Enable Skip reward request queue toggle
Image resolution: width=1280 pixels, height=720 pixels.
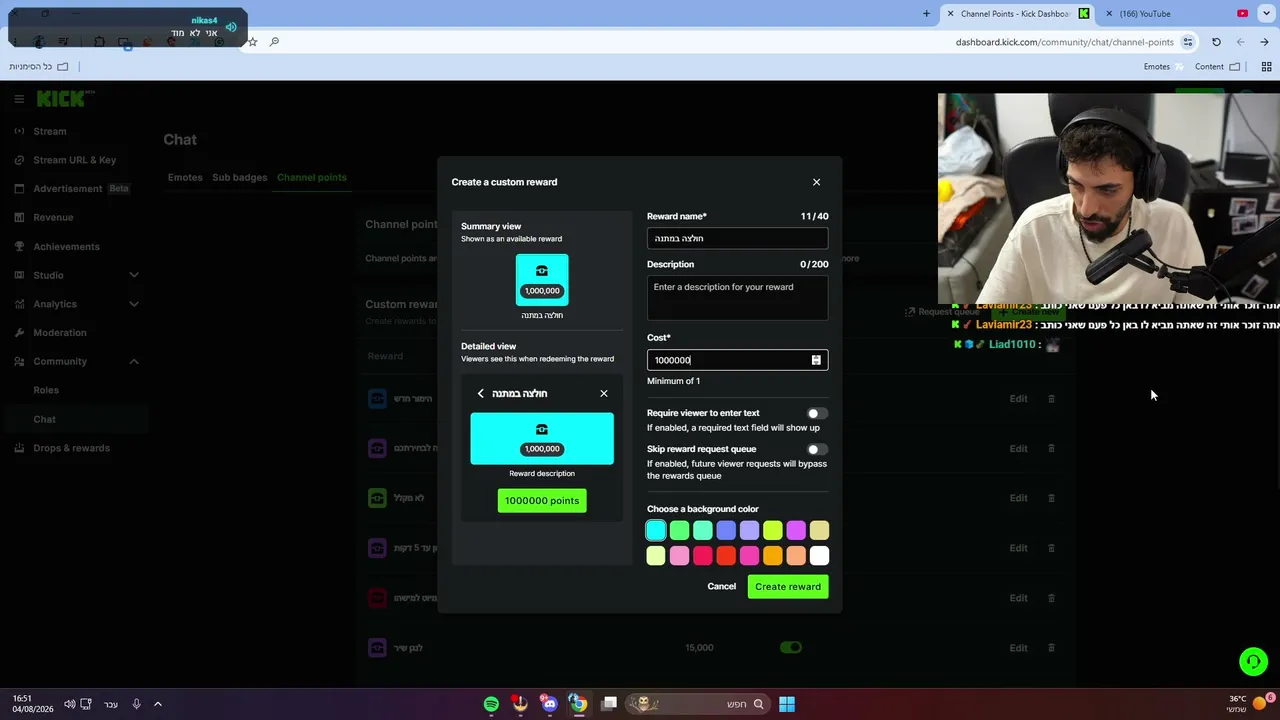(817, 449)
